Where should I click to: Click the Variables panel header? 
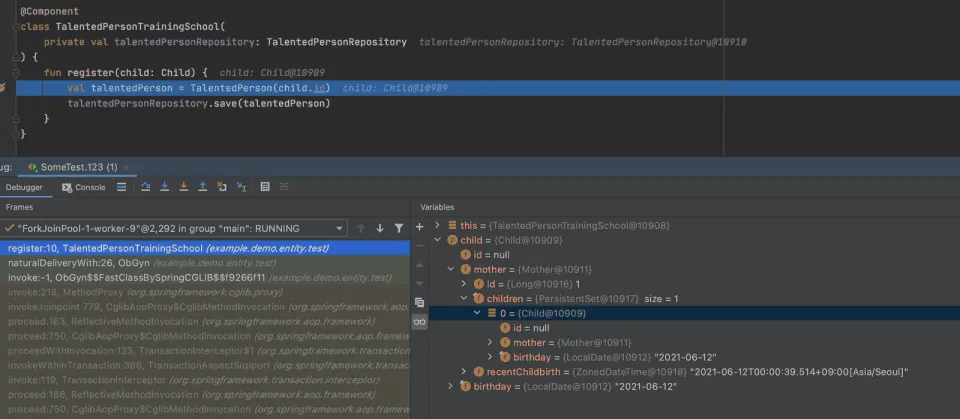pyautogui.click(x=437, y=208)
